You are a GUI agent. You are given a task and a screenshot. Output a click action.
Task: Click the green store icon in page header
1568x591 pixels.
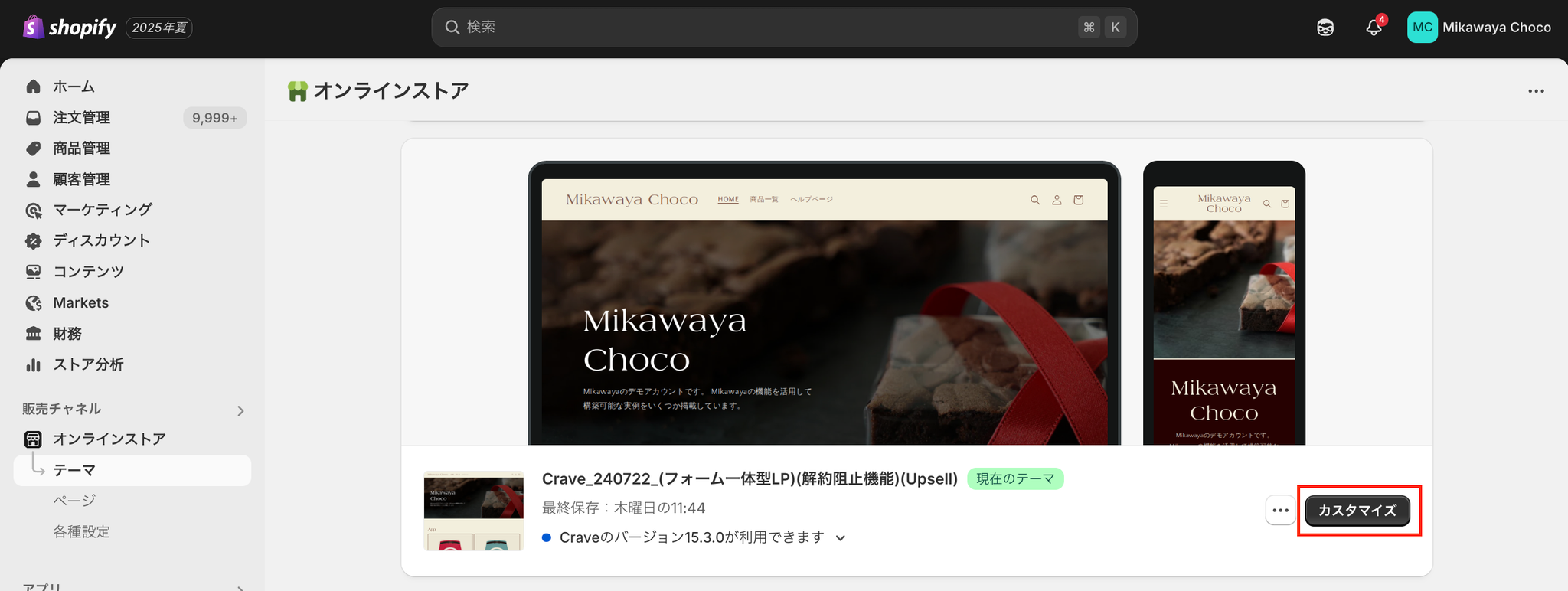tap(297, 91)
